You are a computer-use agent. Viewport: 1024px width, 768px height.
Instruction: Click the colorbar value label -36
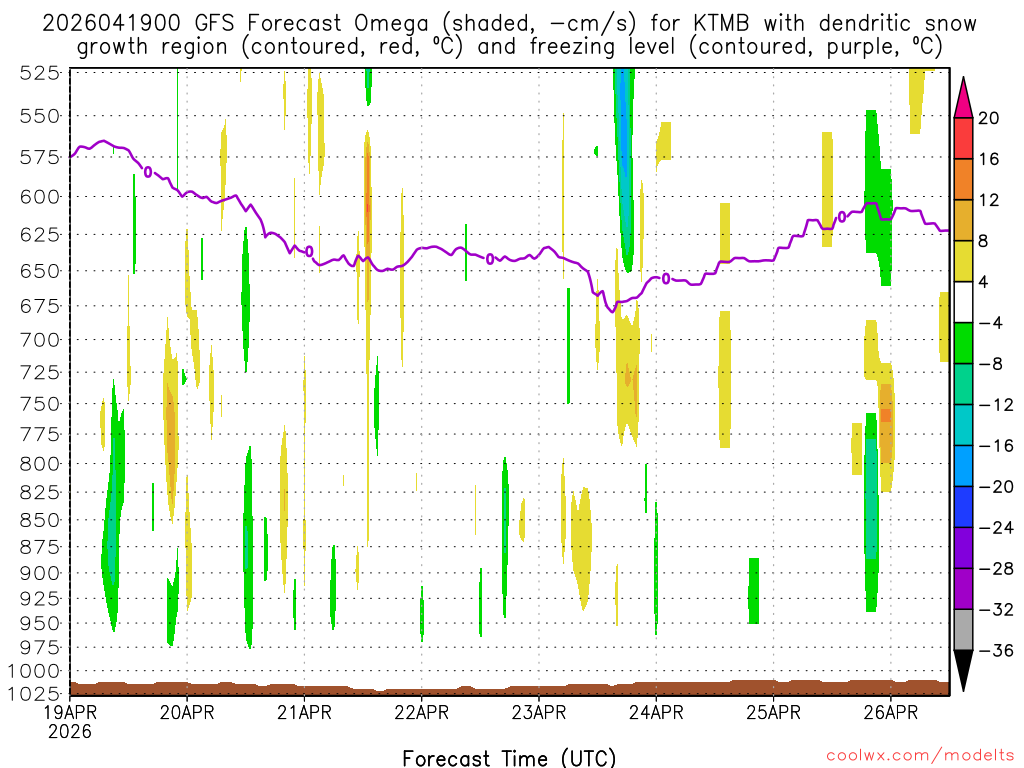click(997, 651)
